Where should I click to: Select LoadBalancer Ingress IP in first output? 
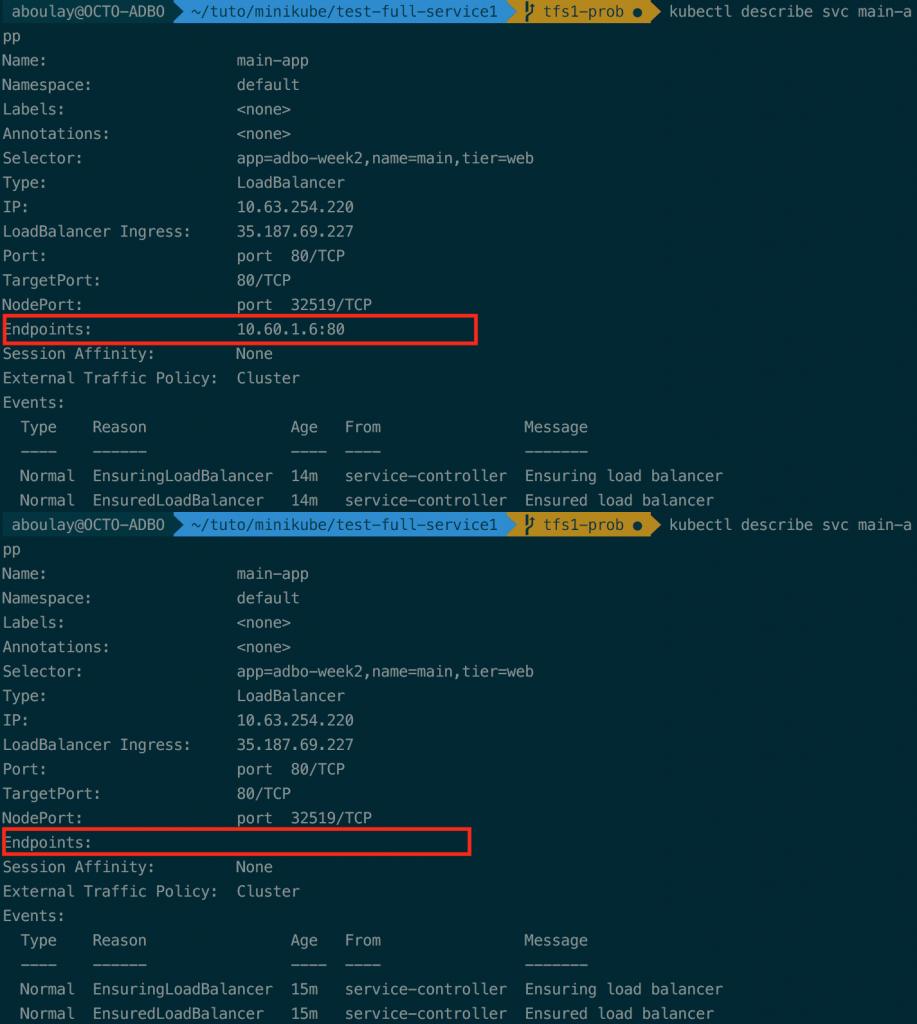(295, 232)
